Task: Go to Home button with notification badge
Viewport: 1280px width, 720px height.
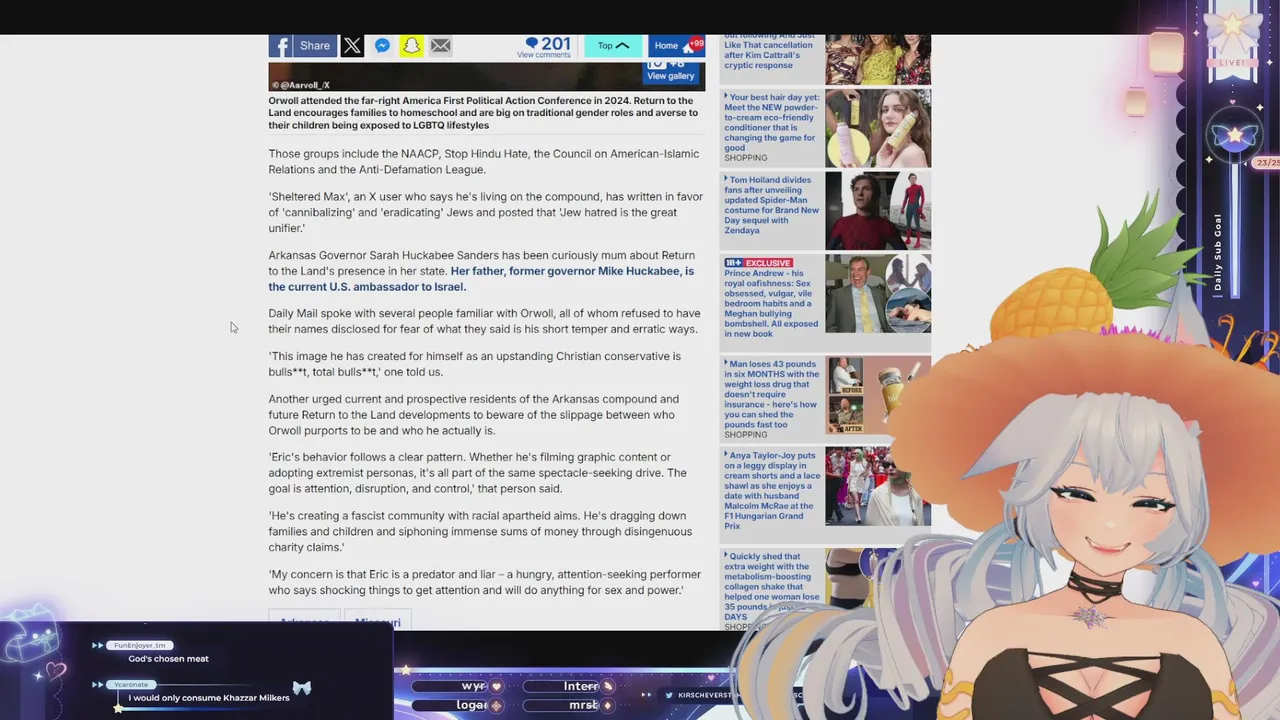Action: click(x=677, y=46)
